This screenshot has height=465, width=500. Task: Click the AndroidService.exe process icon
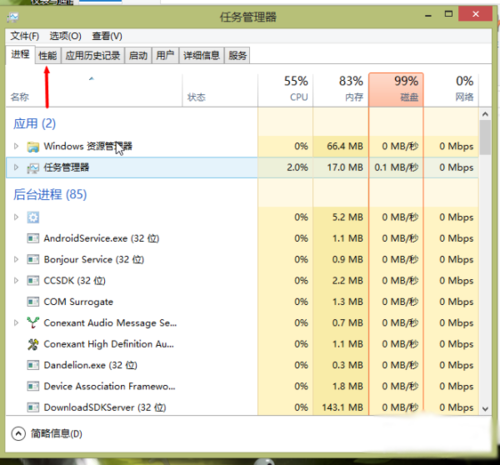33,238
